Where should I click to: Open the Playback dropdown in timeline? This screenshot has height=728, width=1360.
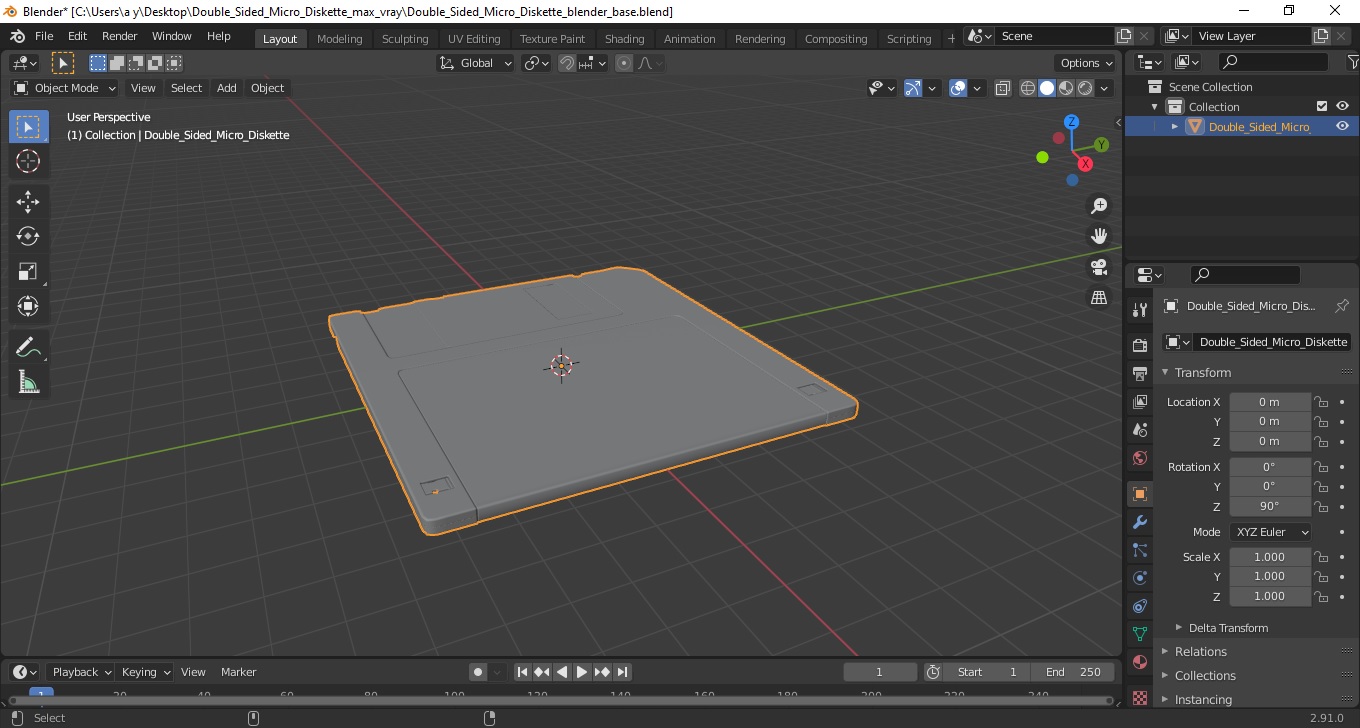click(82, 672)
